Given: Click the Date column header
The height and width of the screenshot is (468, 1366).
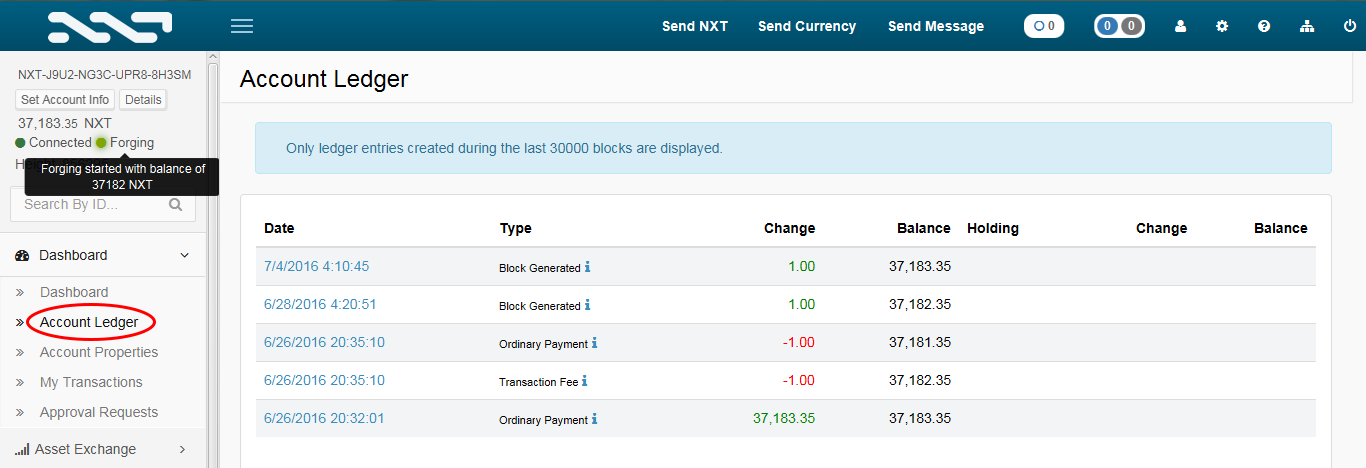Looking at the screenshot, I should (279, 228).
